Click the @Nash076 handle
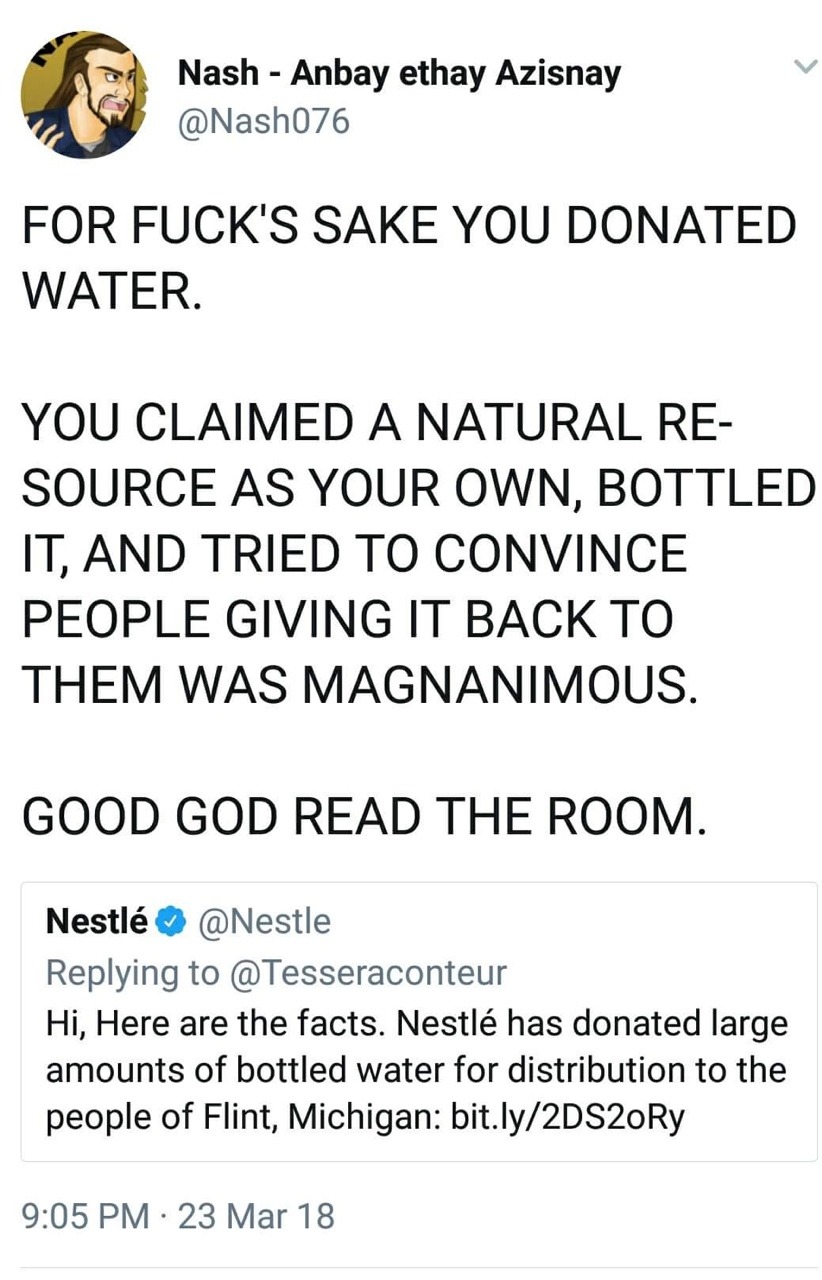This screenshot has height=1280, width=822. click(263, 122)
